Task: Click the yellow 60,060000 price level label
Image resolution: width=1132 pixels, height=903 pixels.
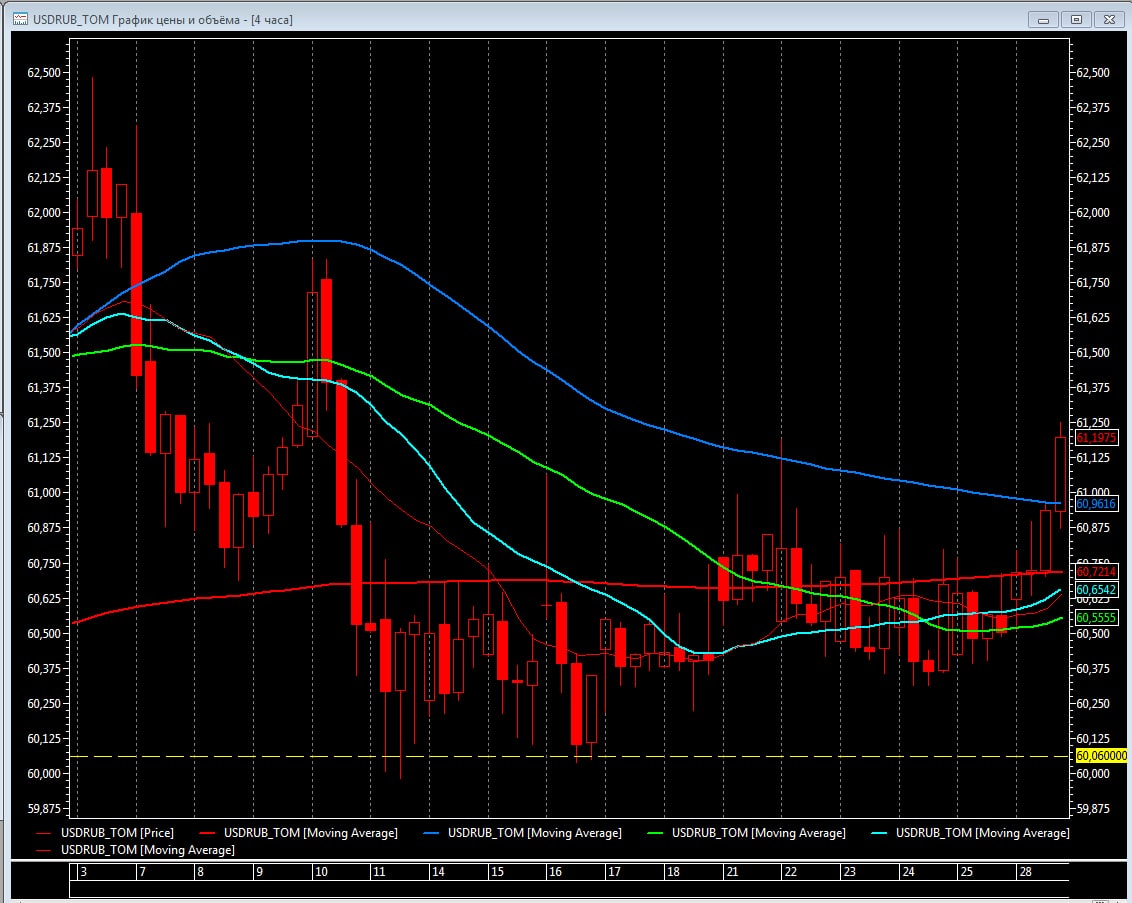Action: point(1100,756)
